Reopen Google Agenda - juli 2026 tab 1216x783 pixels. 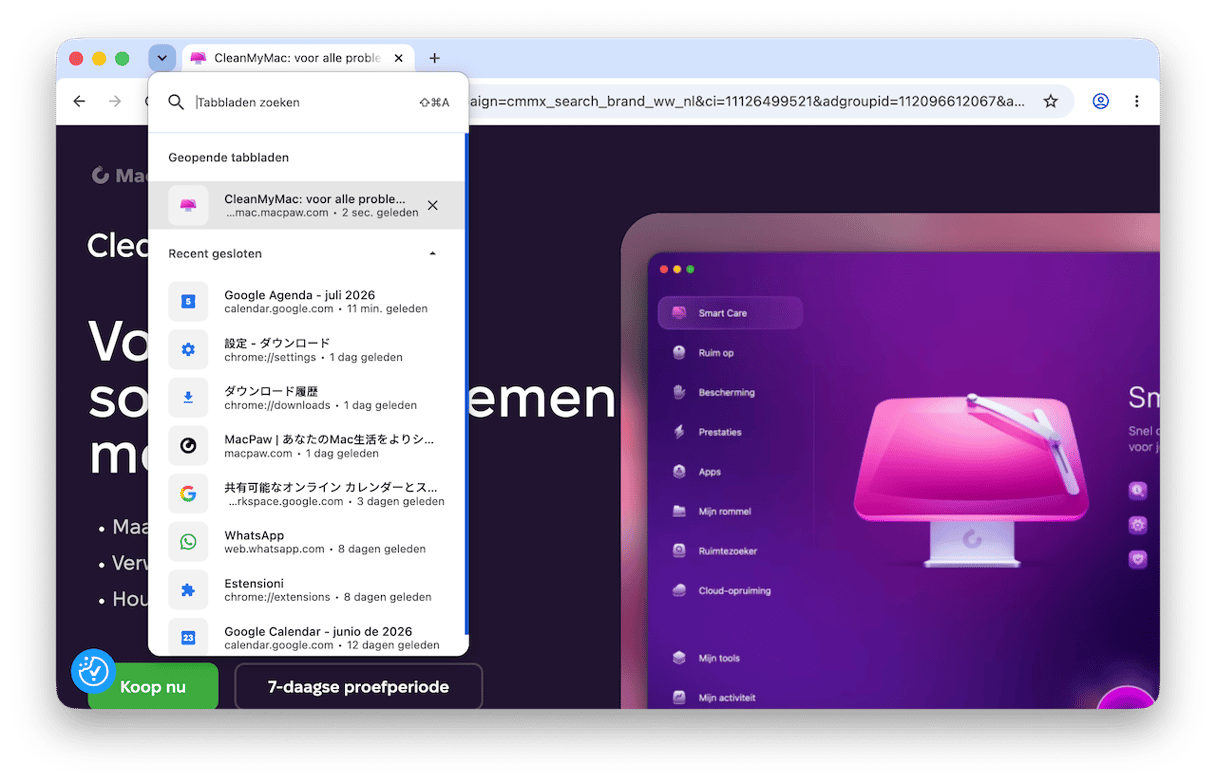tap(306, 301)
